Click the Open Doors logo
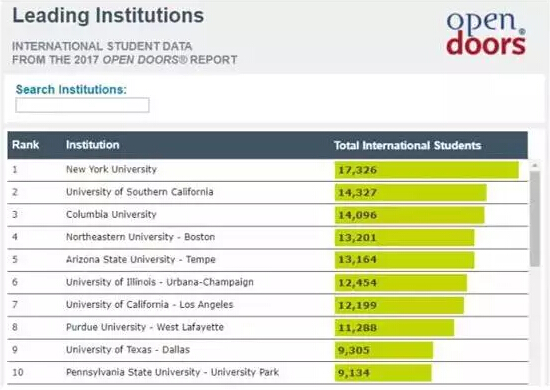Image resolution: width=550 pixels, height=390 pixels. pyautogui.click(x=486, y=33)
